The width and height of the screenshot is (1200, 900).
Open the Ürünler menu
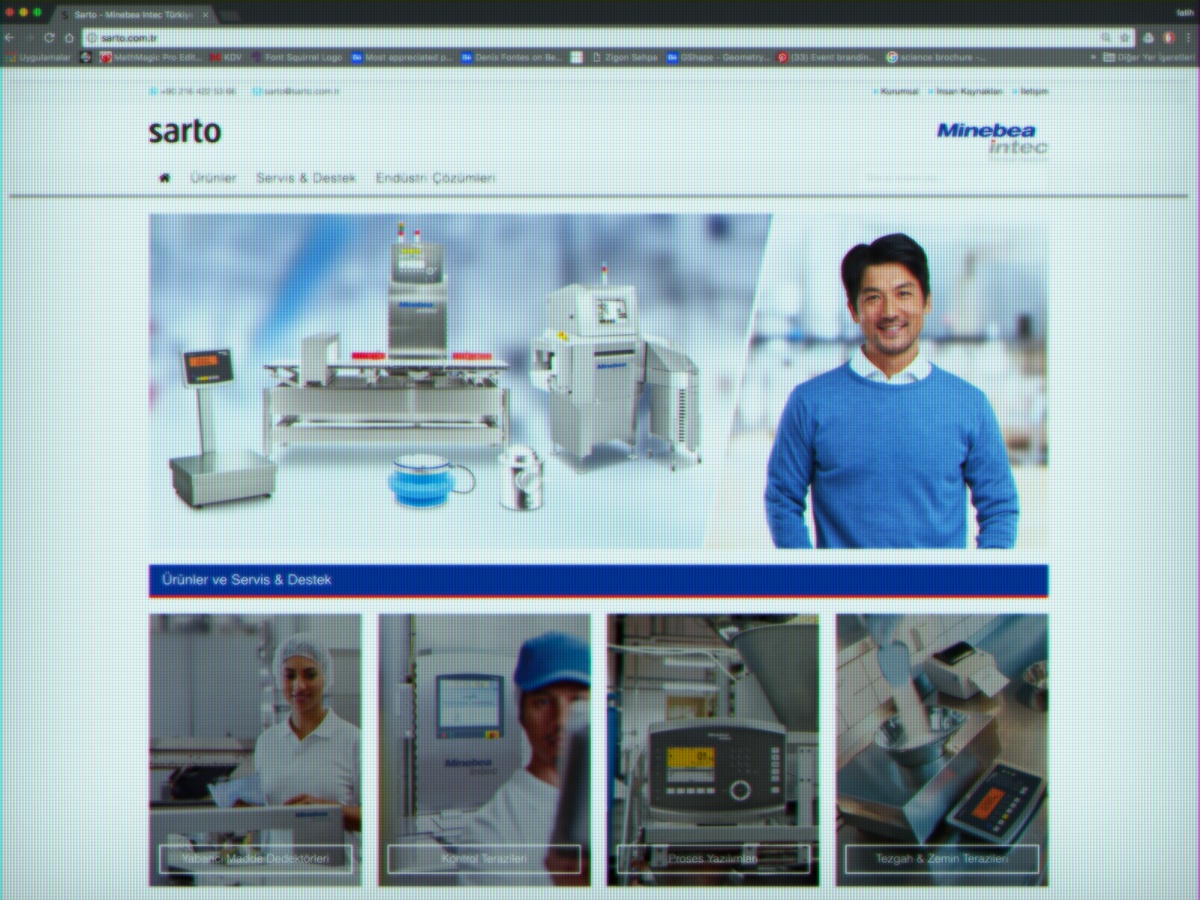point(213,178)
